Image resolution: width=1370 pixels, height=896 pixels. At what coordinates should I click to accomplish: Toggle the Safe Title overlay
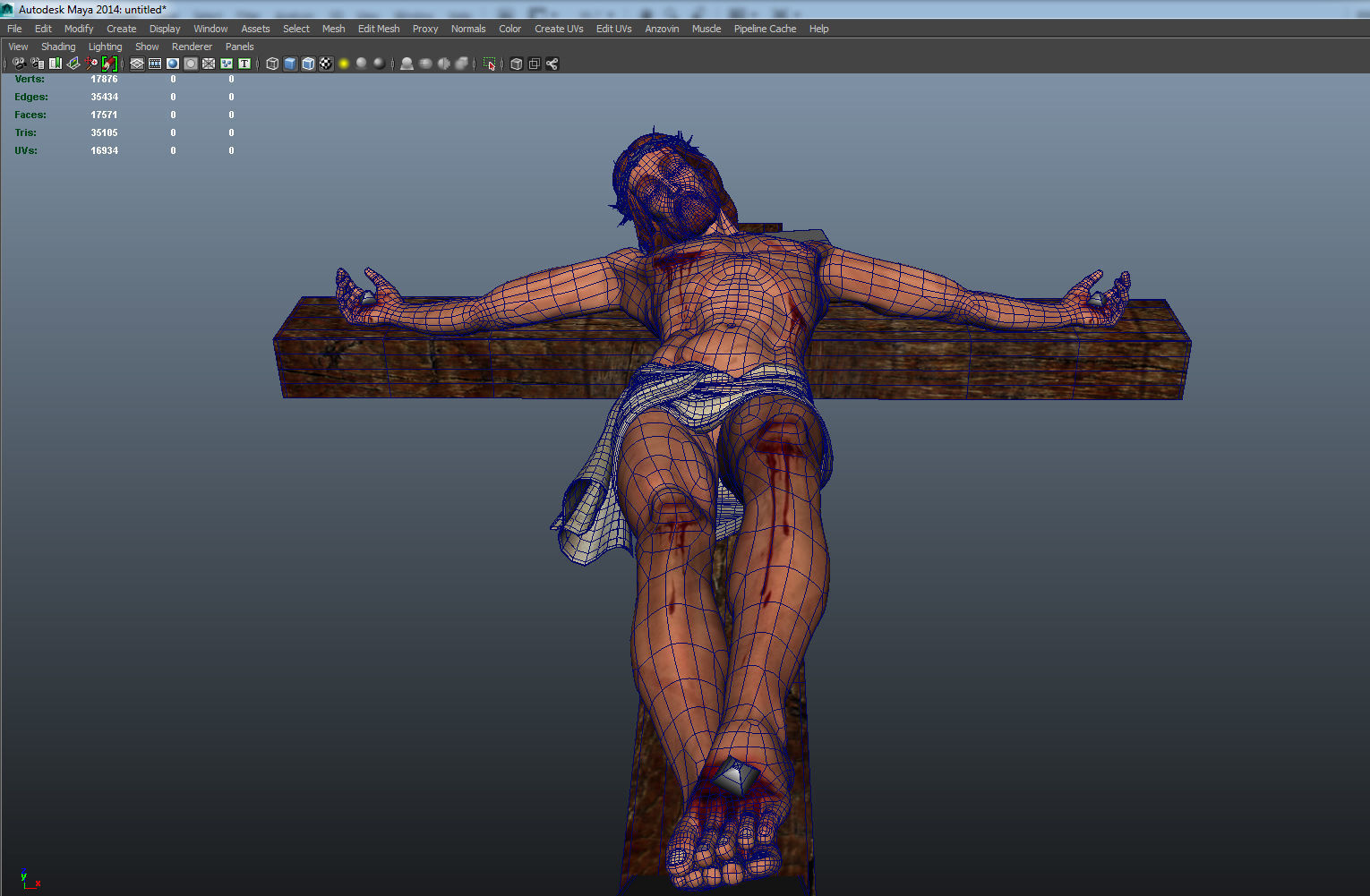(244, 64)
